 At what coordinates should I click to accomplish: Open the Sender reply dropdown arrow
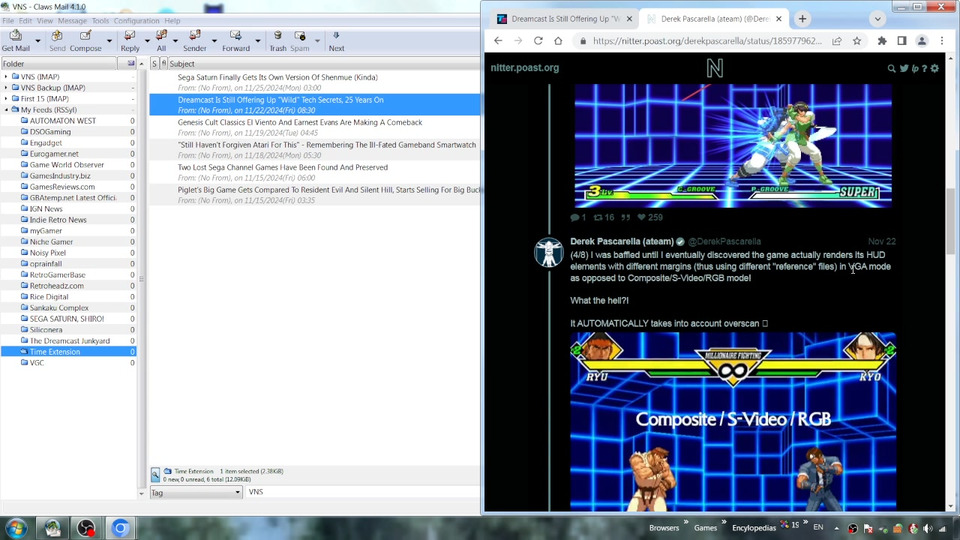coord(214,41)
